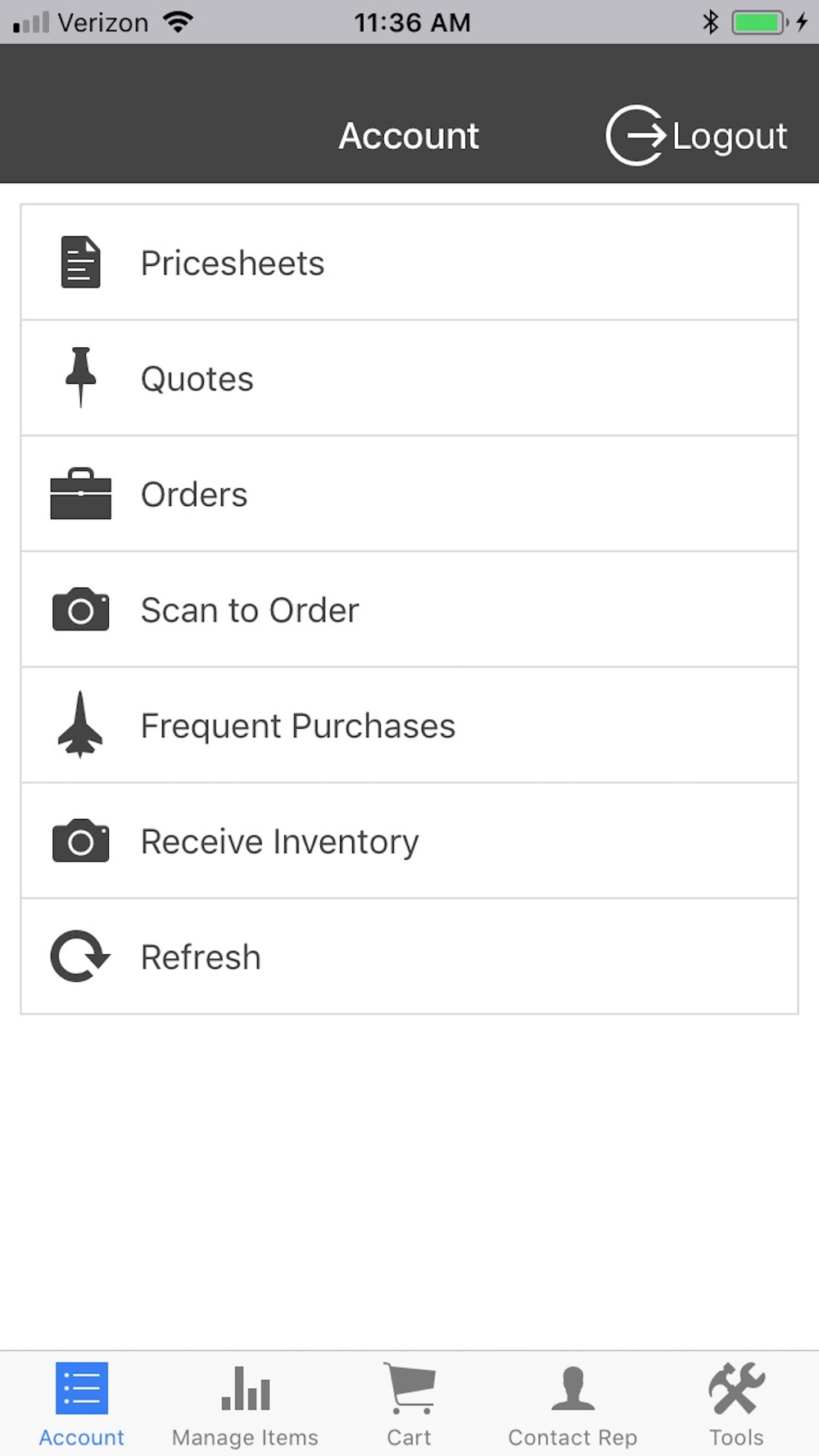Choose Scan to Order option

(409, 609)
